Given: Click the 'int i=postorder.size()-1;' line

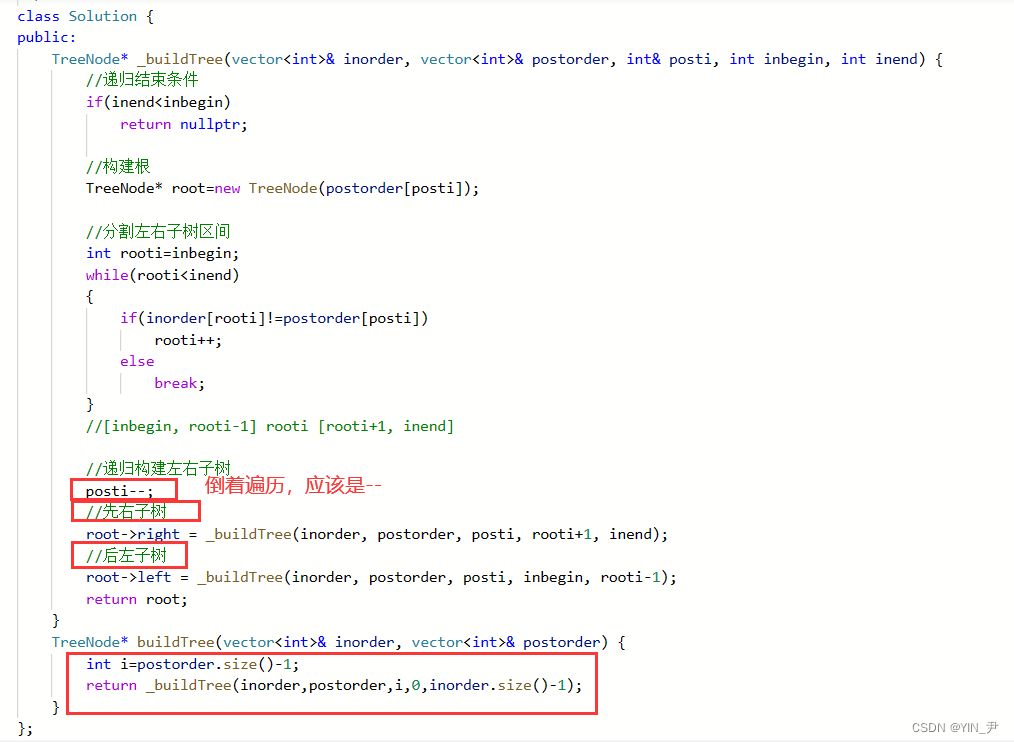Looking at the screenshot, I should pos(192,664).
